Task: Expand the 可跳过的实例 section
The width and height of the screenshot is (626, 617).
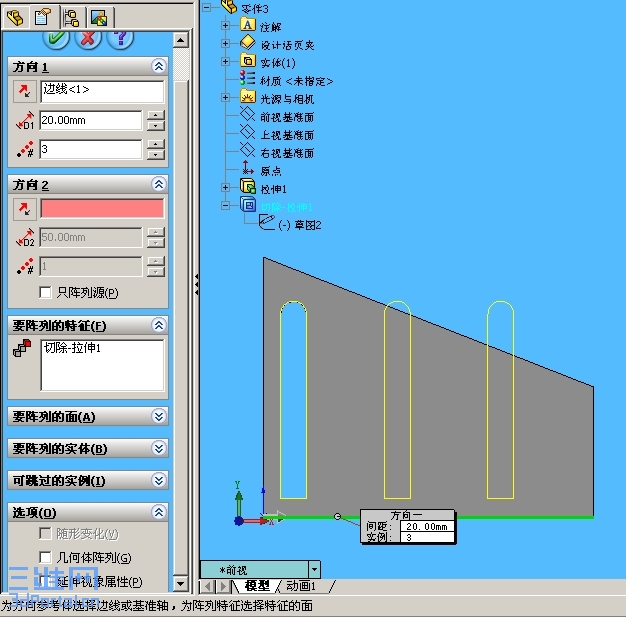Action: point(159,480)
